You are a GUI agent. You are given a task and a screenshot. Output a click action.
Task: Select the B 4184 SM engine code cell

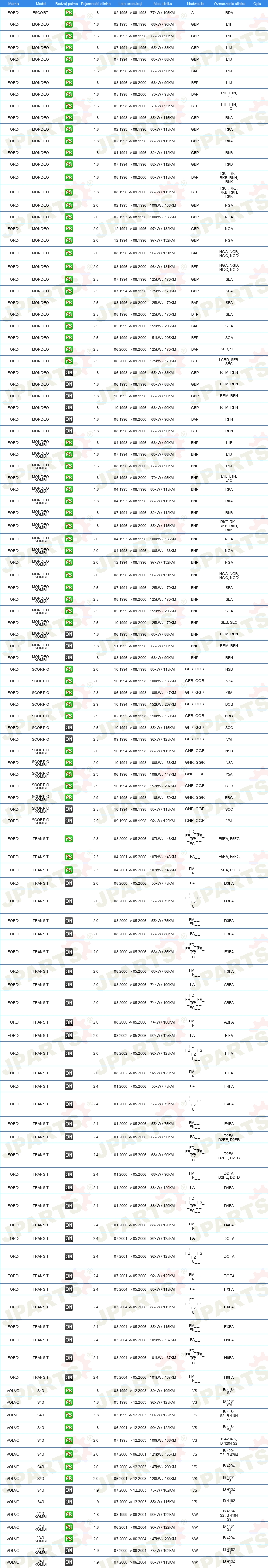(x=229, y=1402)
